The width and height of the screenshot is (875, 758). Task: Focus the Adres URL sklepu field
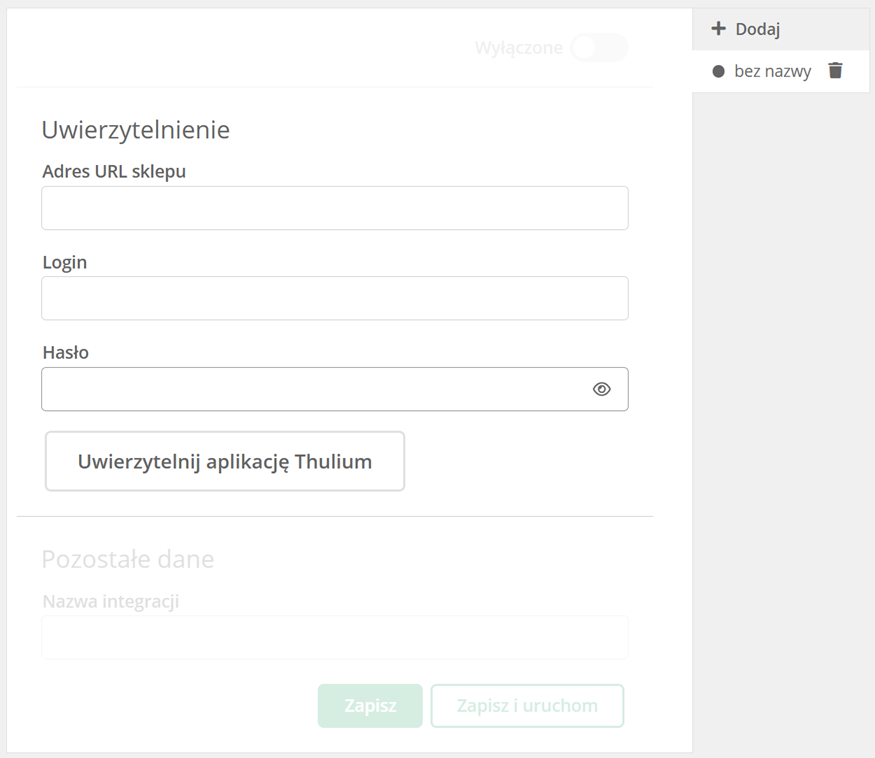[x=335, y=208]
